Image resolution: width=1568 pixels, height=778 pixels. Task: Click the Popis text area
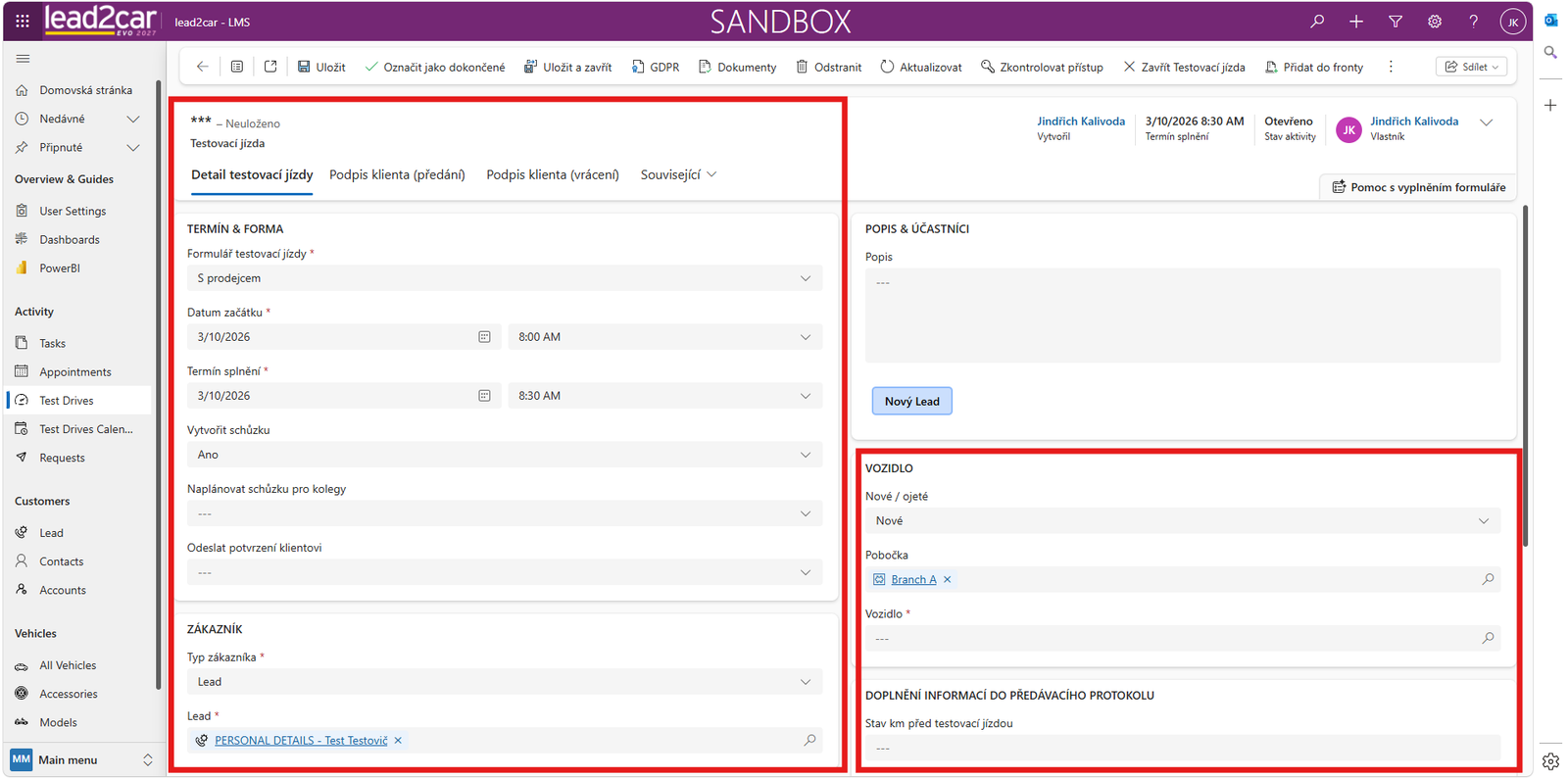pyautogui.click(x=1183, y=316)
